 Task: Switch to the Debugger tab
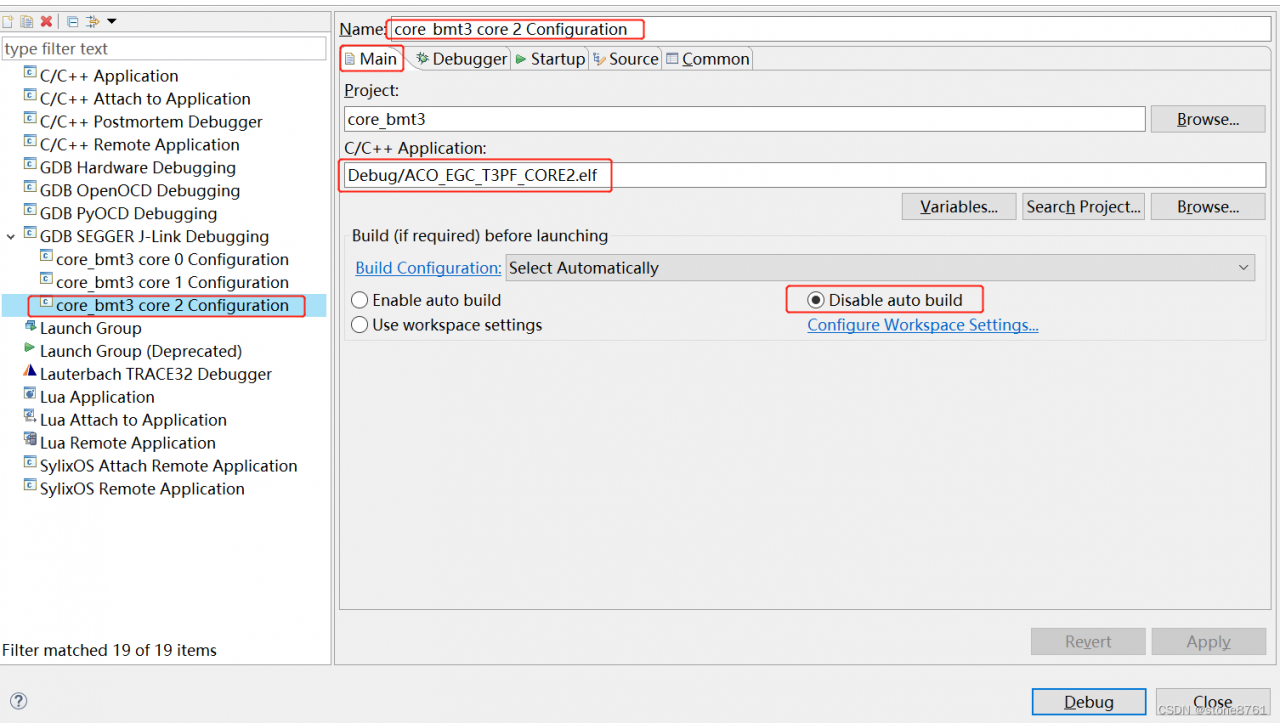pos(461,59)
